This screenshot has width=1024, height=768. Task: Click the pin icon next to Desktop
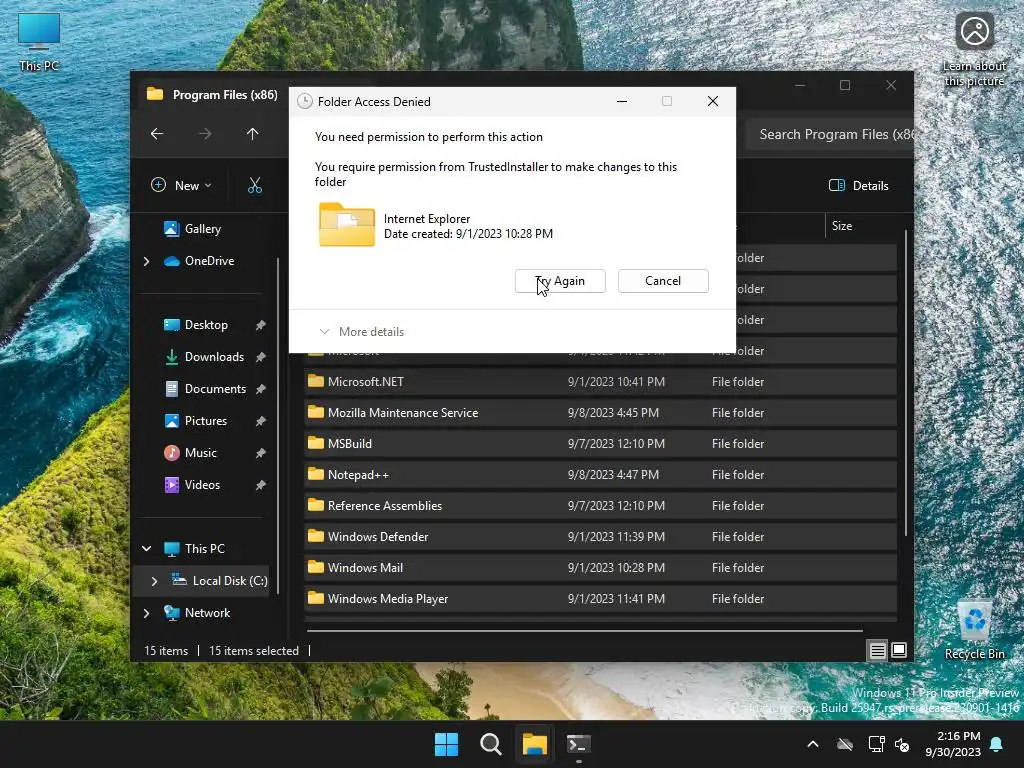(261, 325)
